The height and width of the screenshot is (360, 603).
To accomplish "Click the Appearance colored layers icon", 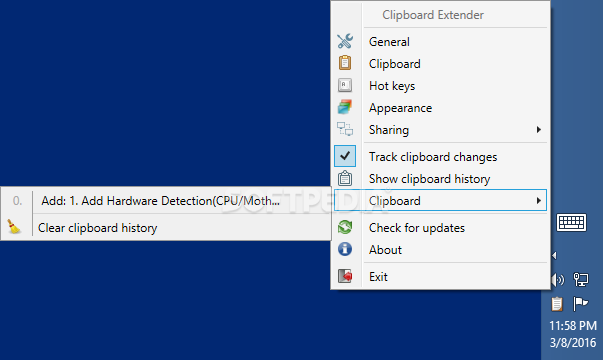I will [345, 107].
